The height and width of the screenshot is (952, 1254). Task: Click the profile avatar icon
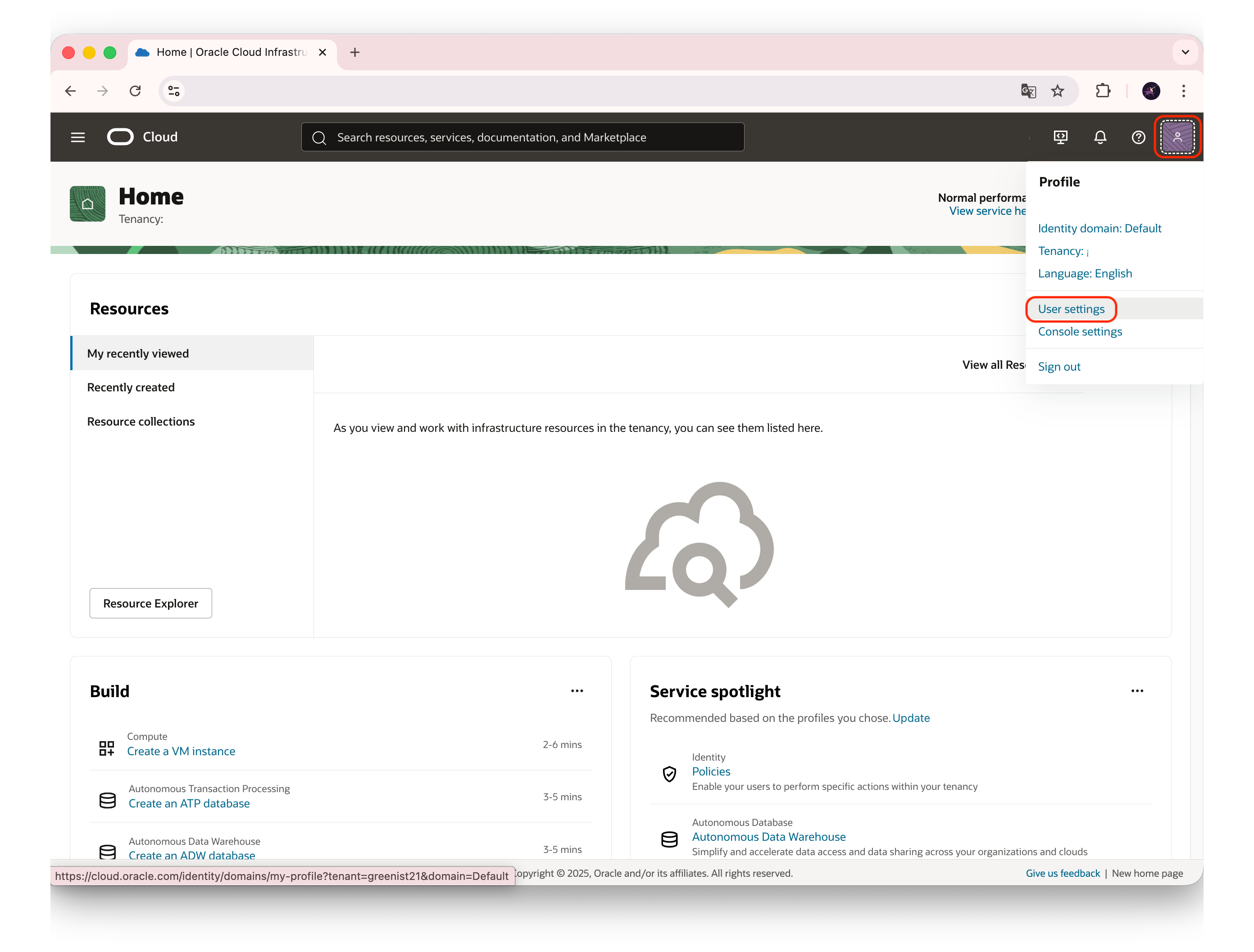pos(1177,137)
